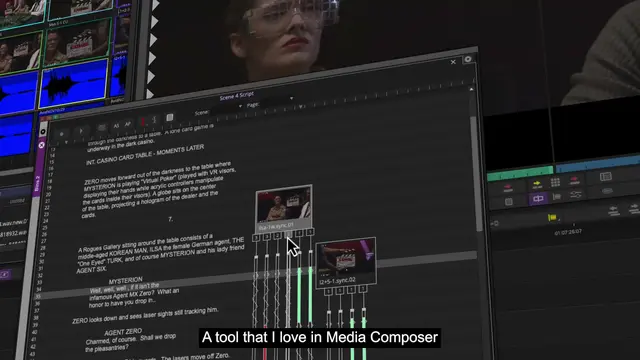Click the small icon at timeline left edge
The image size is (640, 360).
pyautogui.click(x=494, y=223)
